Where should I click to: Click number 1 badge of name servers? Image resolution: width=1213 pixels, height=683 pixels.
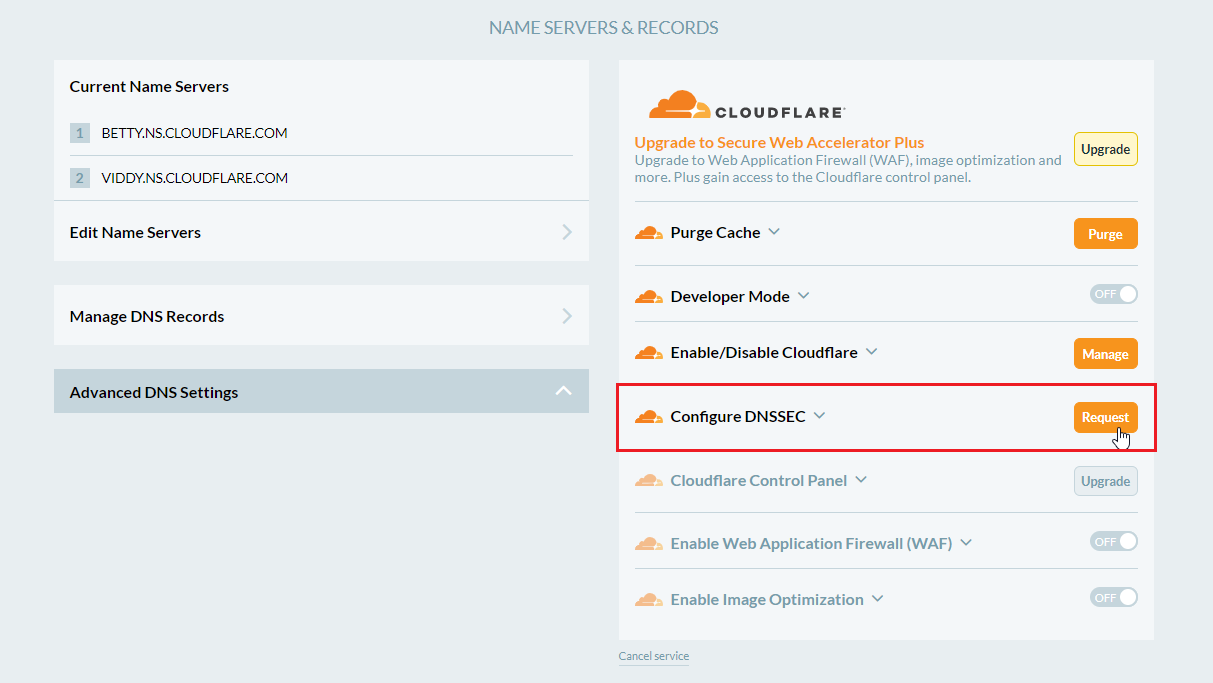pos(80,133)
